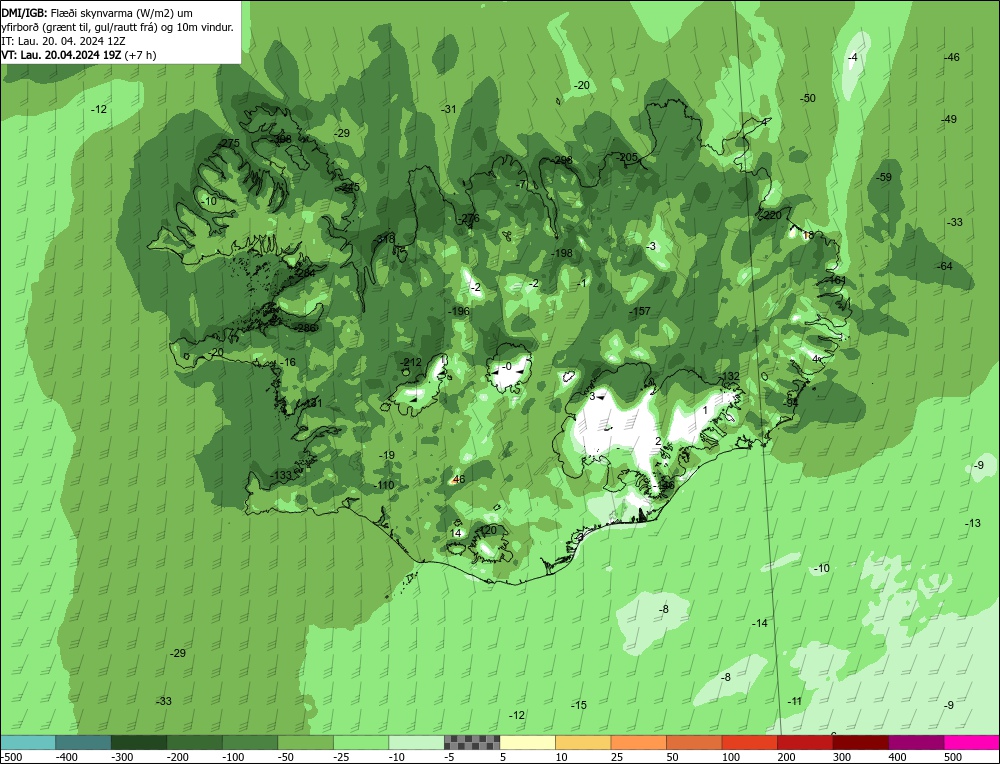Click the -16 value on the map
Viewport: 1000px width, 764px height.
(x=288, y=362)
